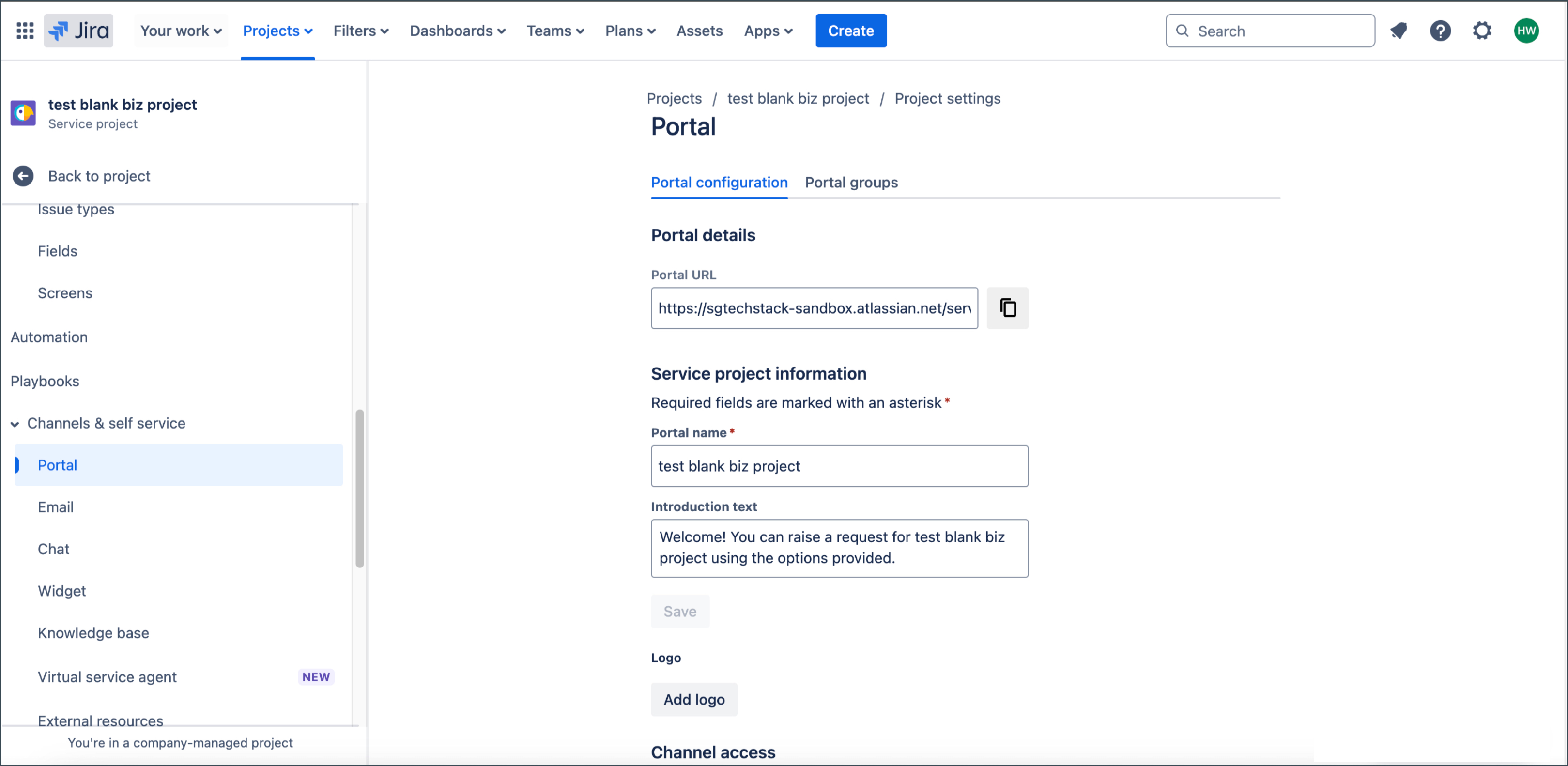Expand the Projects dropdown menu
This screenshot has height=766, width=1568.
click(277, 31)
